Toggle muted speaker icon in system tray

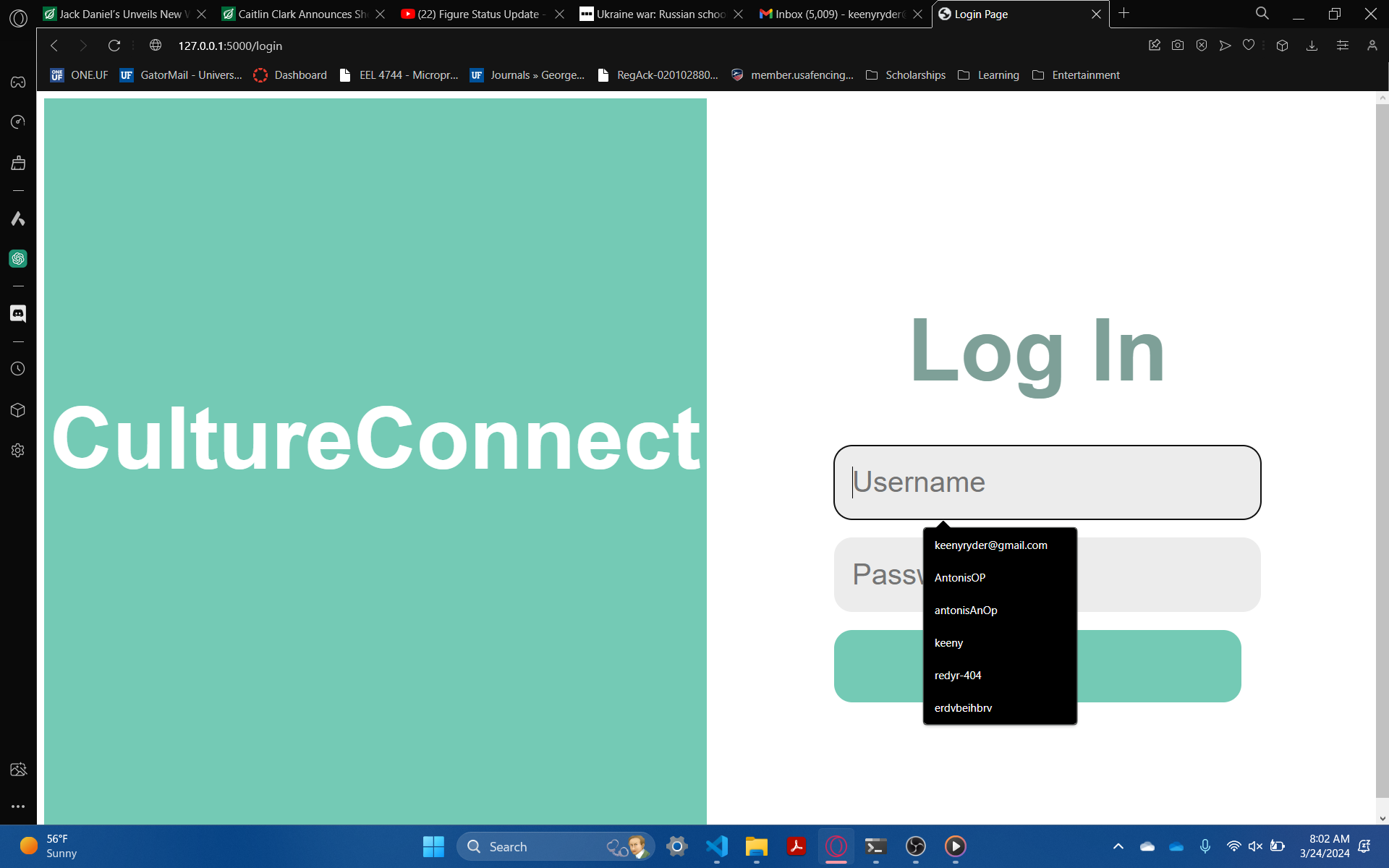tap(1255, 846)
